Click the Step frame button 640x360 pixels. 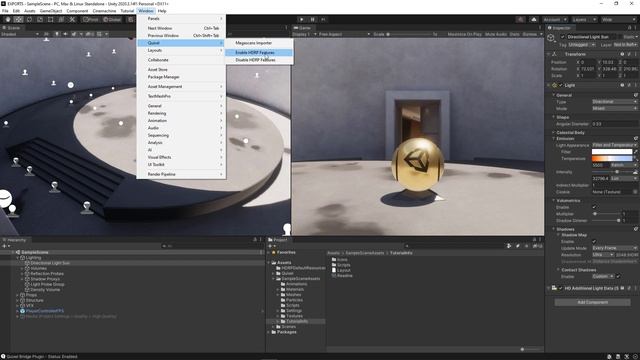(x=323, y=19)
